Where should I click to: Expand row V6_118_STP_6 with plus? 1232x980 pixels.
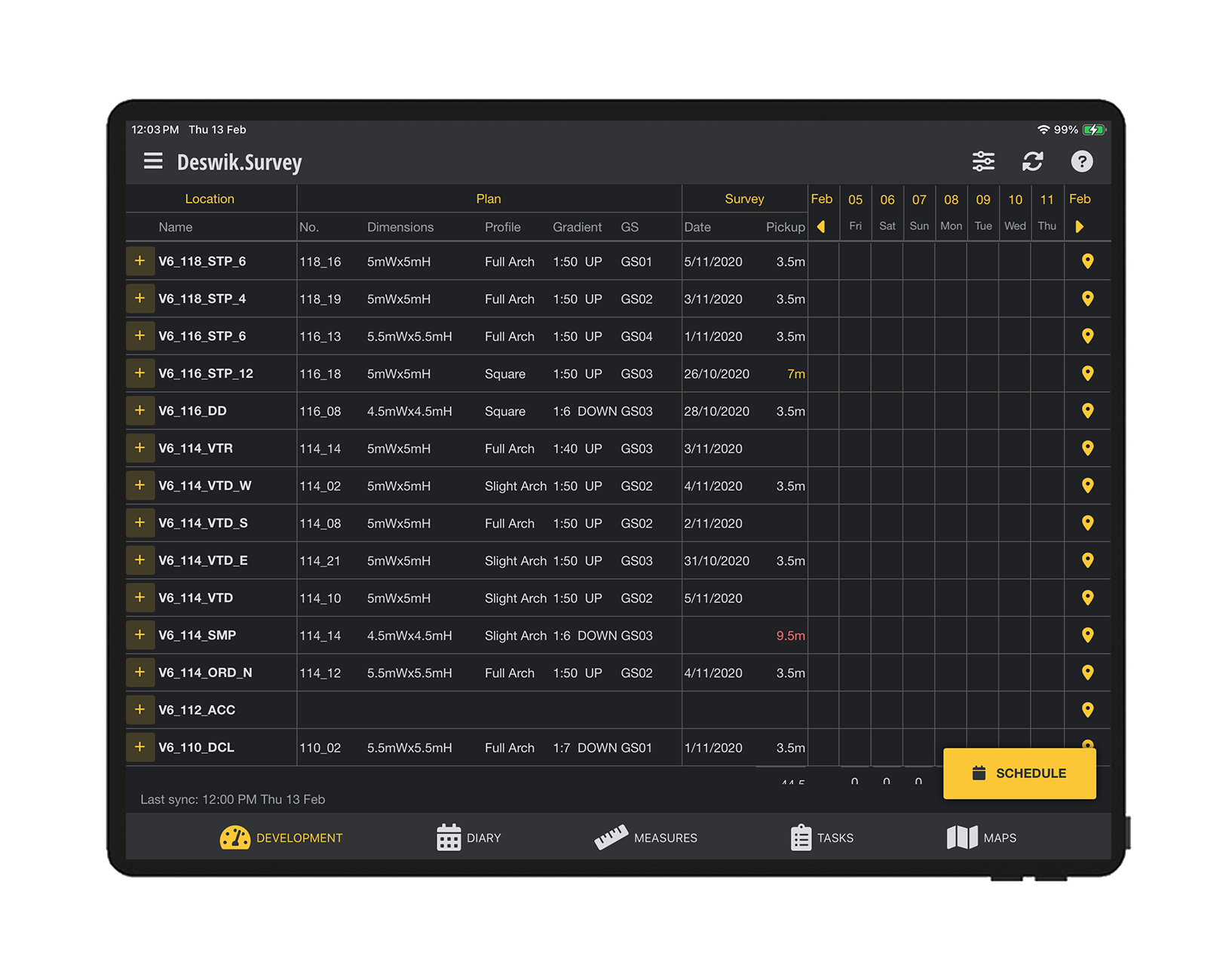pyautogui.click(x=140, y=261)
